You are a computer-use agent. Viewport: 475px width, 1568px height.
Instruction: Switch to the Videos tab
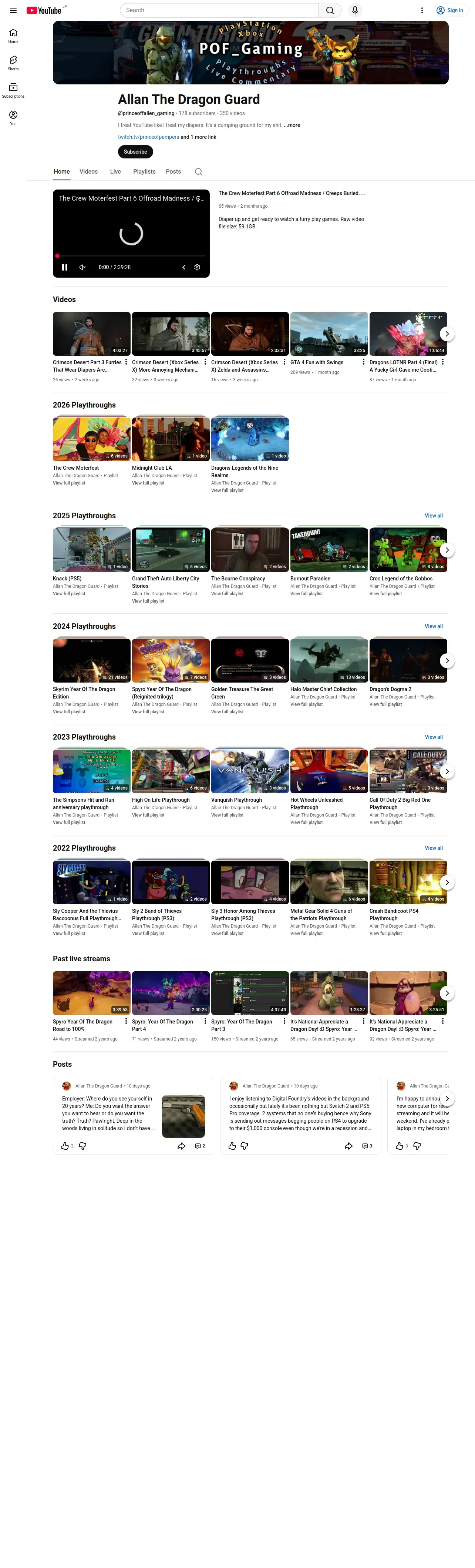89,172
